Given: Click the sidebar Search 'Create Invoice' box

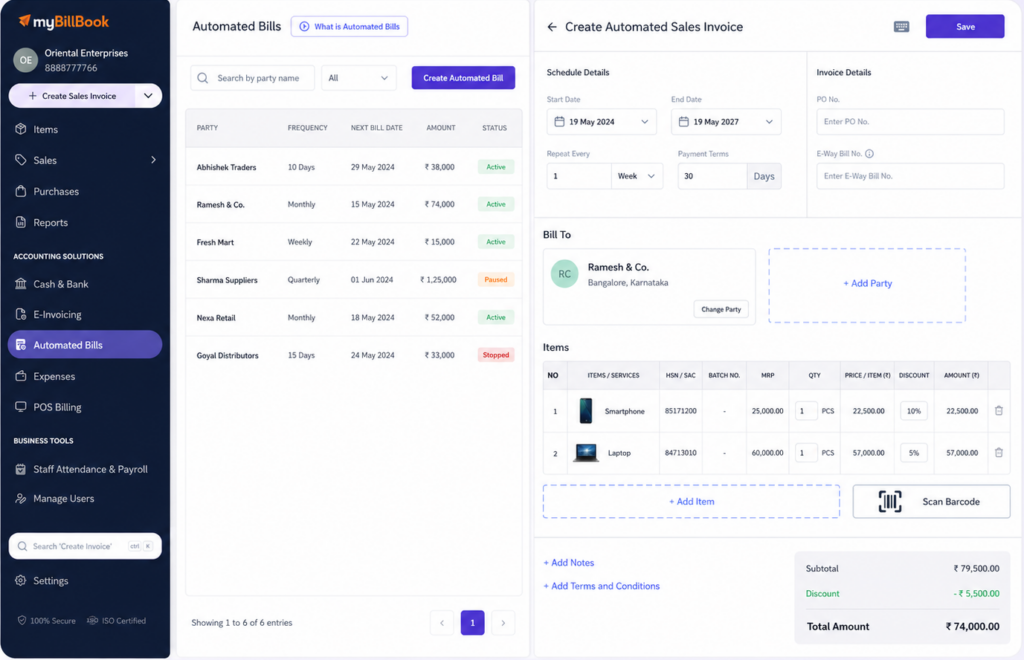Looking at the screenshot, I should (x=85, y=546).
